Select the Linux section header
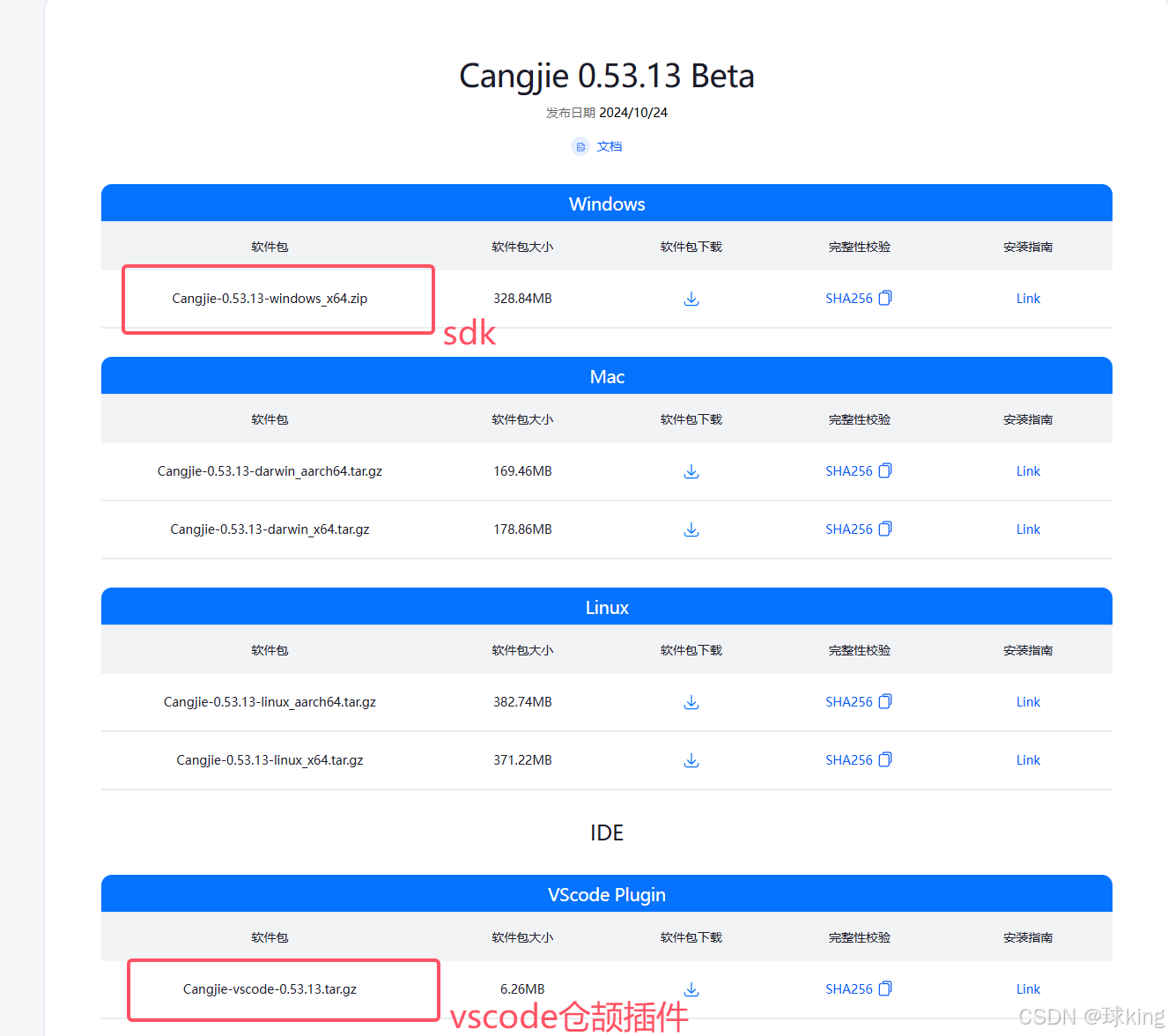 [x=607, y=607]
